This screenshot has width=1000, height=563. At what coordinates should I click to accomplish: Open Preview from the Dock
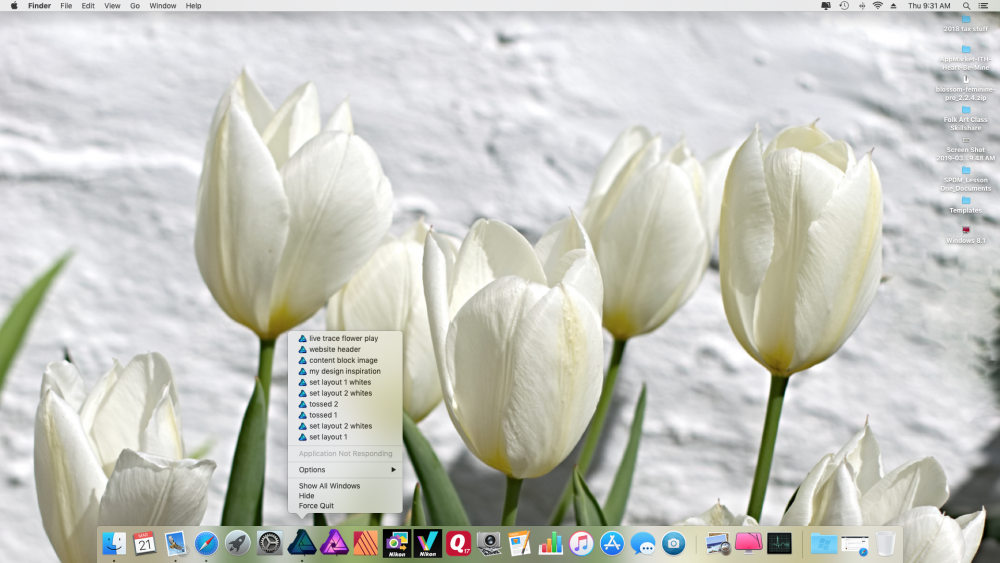(718, 544)
